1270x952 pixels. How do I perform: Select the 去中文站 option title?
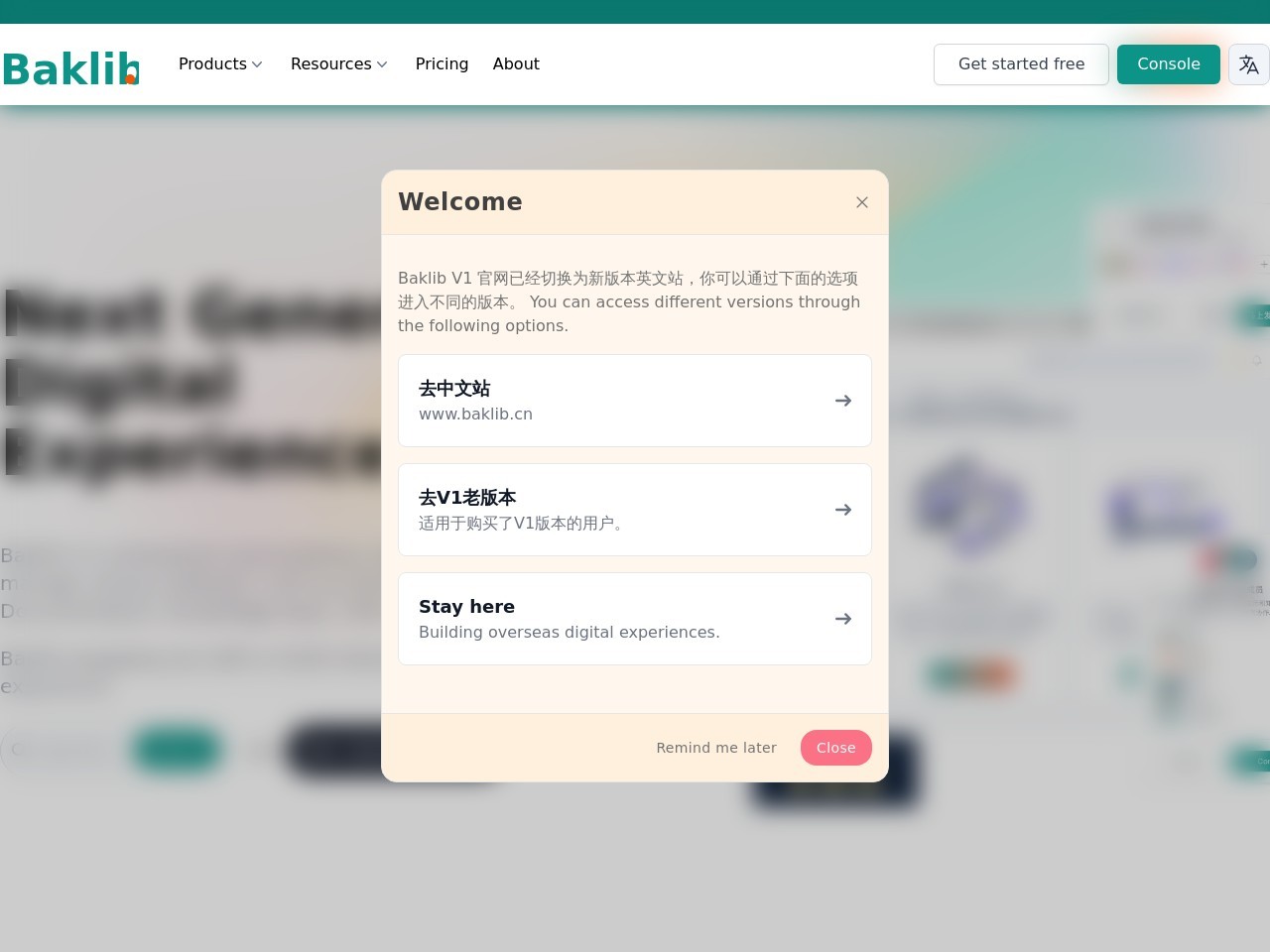(454, 388)
